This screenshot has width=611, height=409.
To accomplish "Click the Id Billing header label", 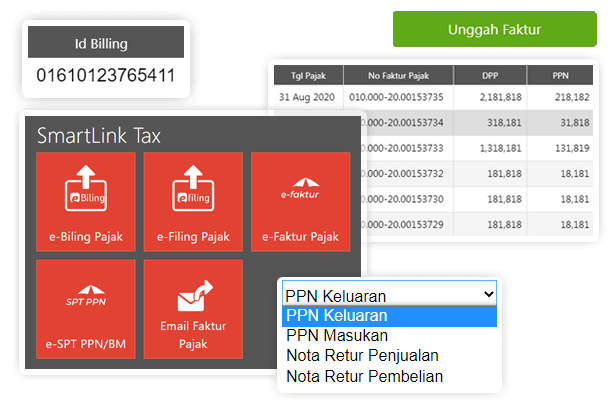I will (105, 42).
